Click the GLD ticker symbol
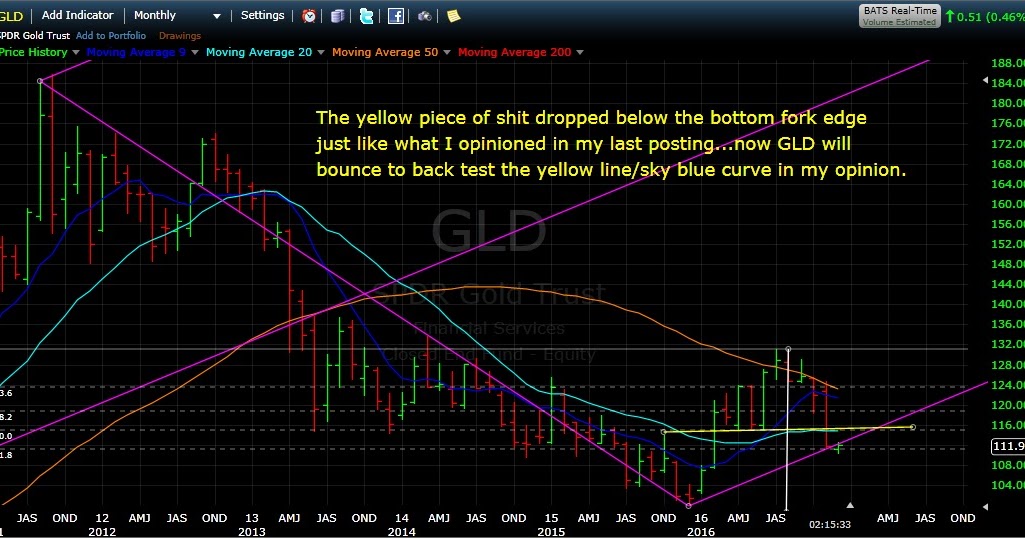1025x538 pixels. pos(11,16)
